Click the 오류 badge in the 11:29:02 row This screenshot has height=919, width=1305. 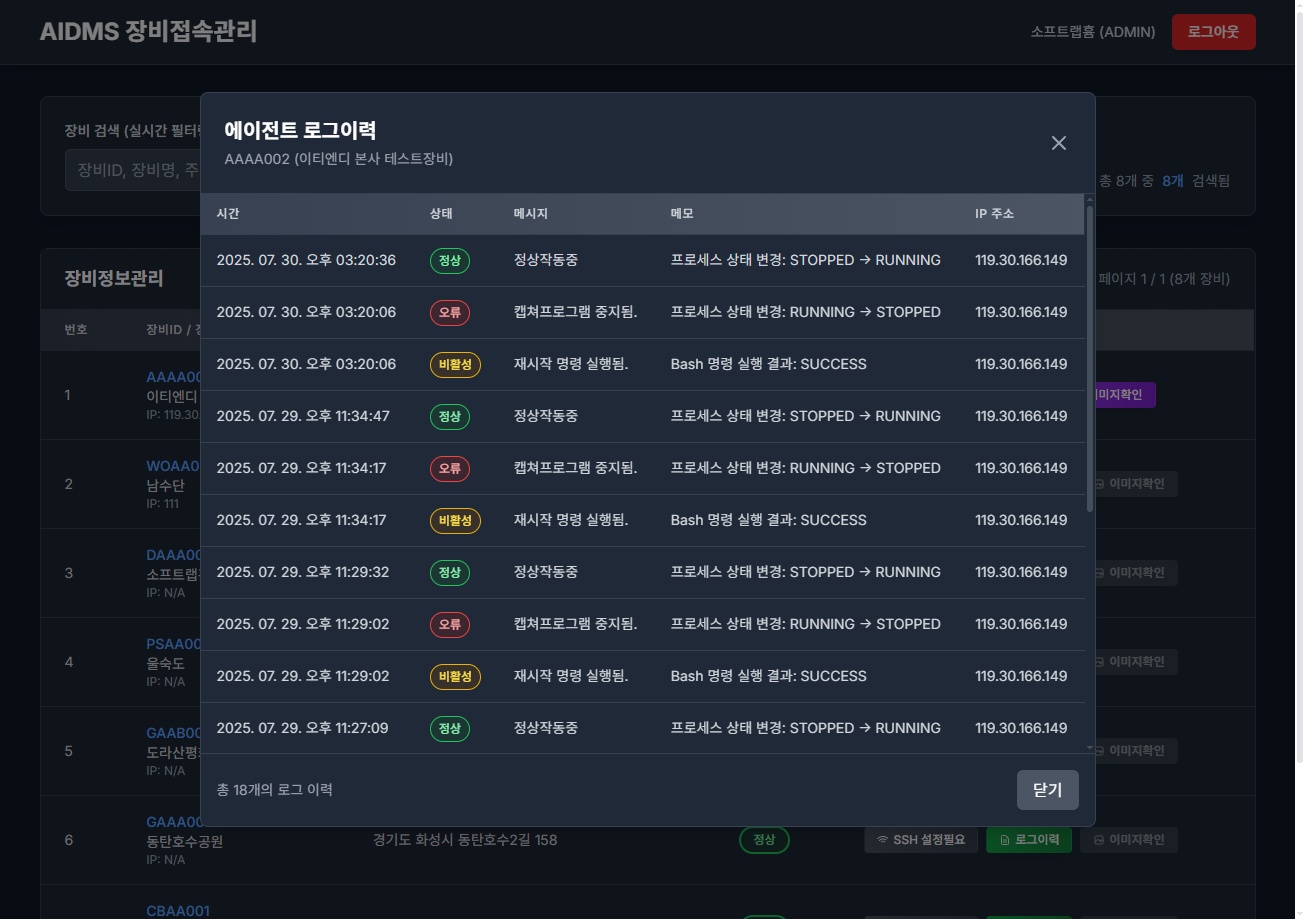tap(450, 624)
